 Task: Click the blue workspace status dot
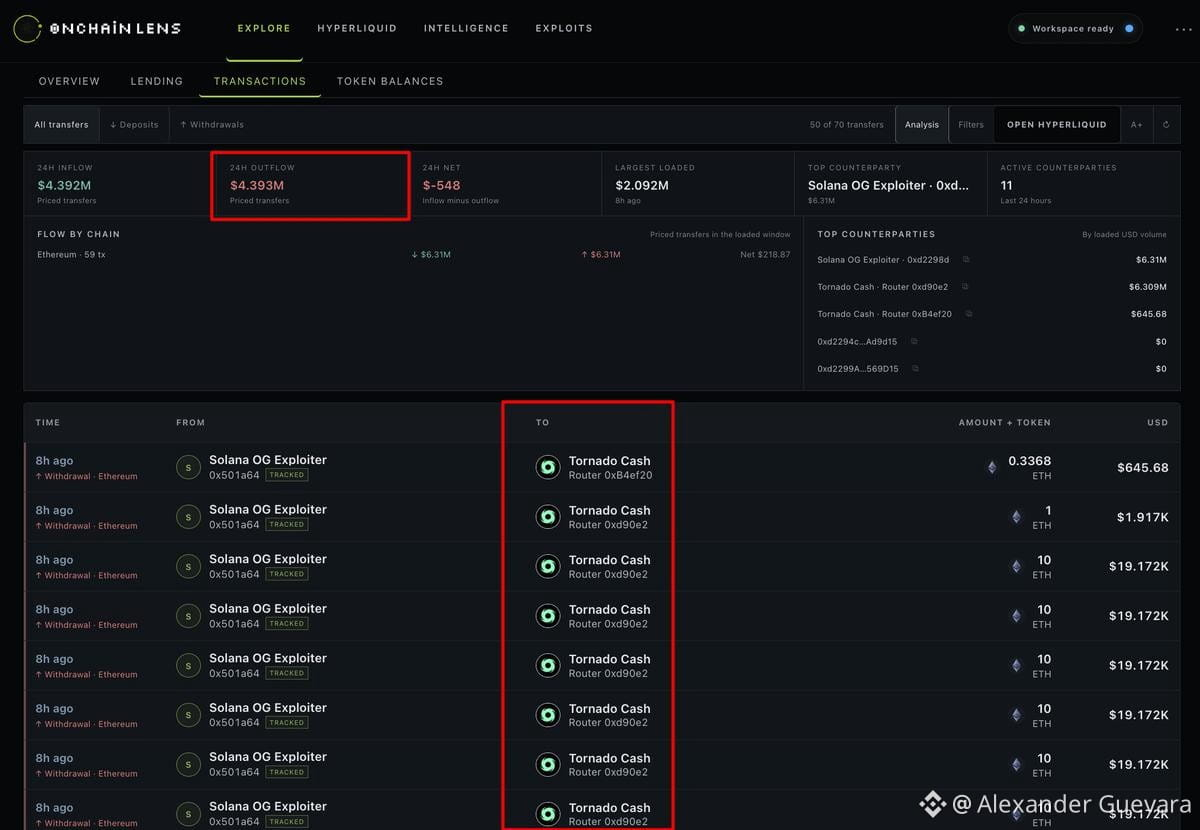[1129, 29]
